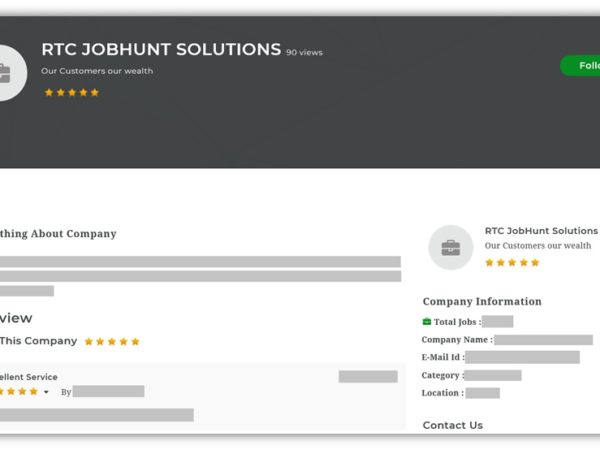Image resolution: width=600 pixels, height=450 pixels.
Task: Expand the dropdown arrow beside review stars
Action: [x=46, y=392]
